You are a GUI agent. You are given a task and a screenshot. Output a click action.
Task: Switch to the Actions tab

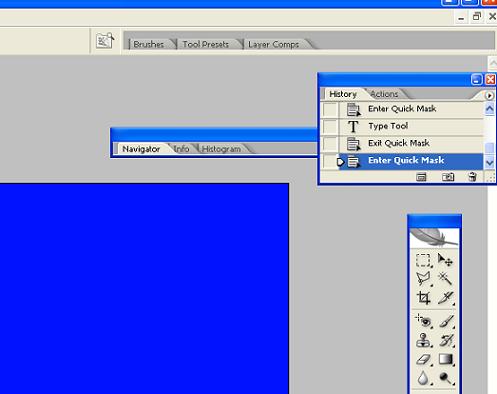384,94
